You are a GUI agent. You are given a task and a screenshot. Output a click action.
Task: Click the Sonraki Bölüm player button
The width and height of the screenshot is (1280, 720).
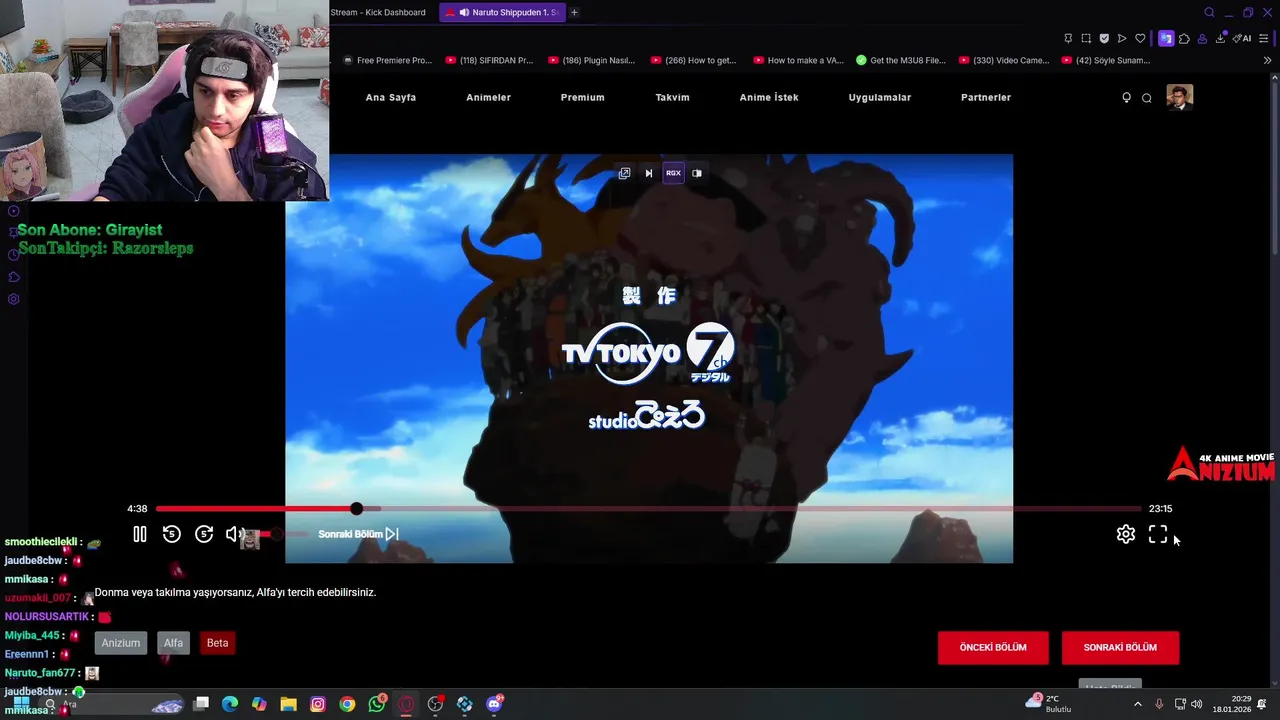pyautogui.click(x=358, y=534)
